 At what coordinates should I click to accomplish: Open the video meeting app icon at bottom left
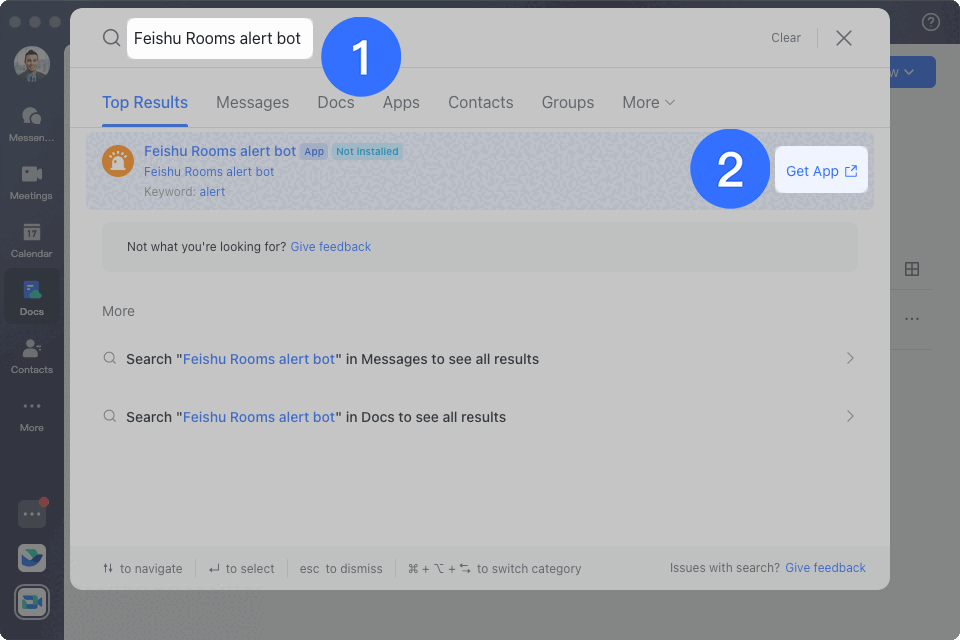[x=31, y=602]
